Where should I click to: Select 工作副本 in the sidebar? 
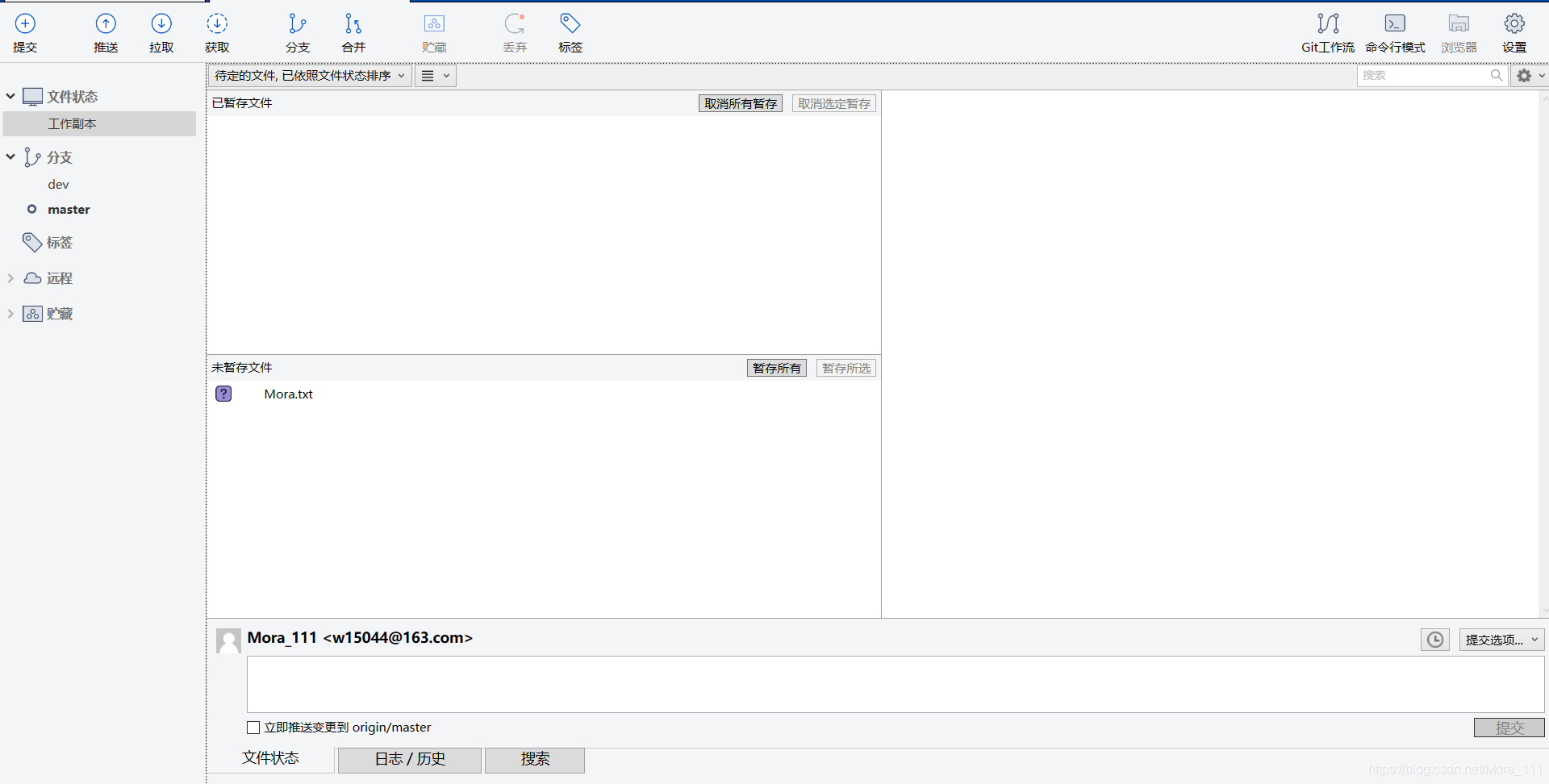click(99, 123)
